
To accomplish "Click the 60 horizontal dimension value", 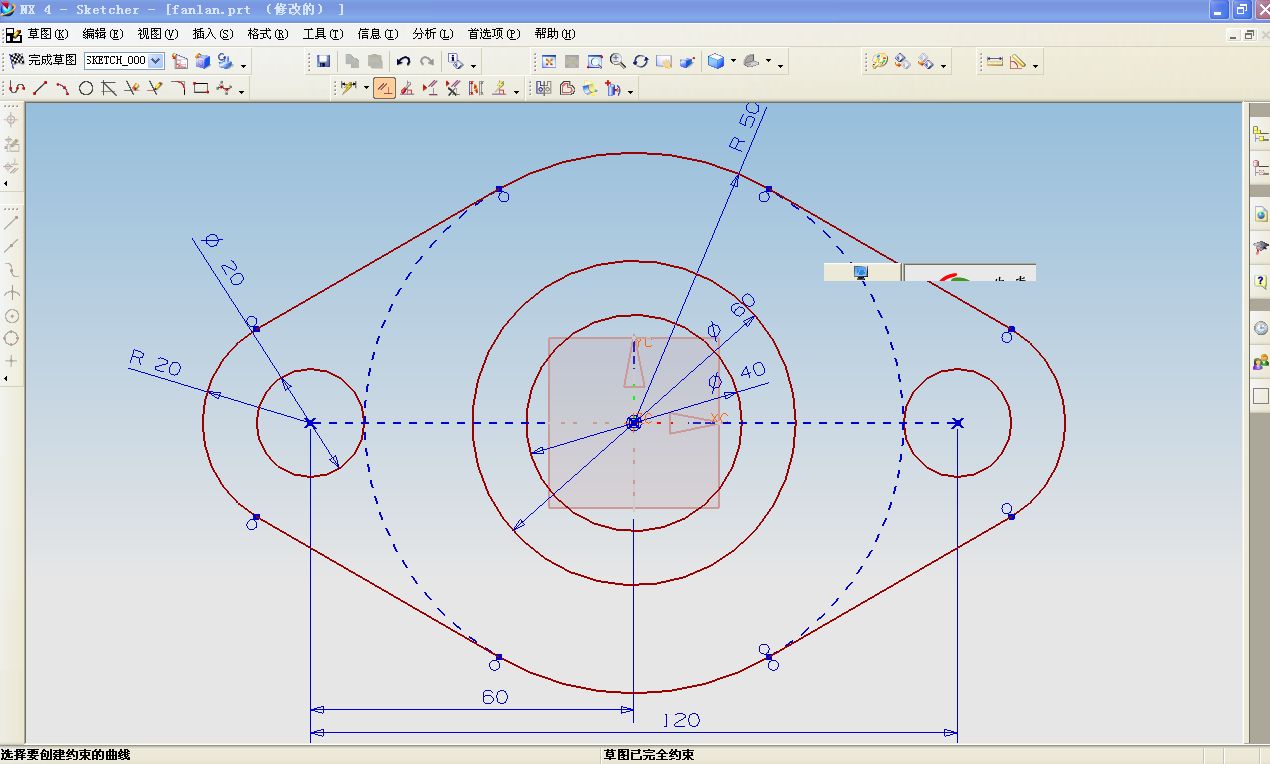I will [495, 697].
